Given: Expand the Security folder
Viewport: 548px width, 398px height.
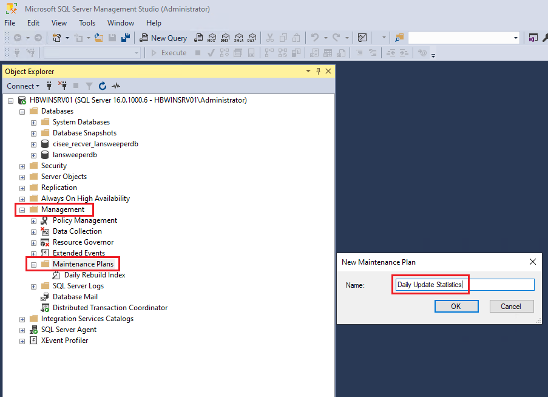Looking at the screenshot, I should 22,166.
